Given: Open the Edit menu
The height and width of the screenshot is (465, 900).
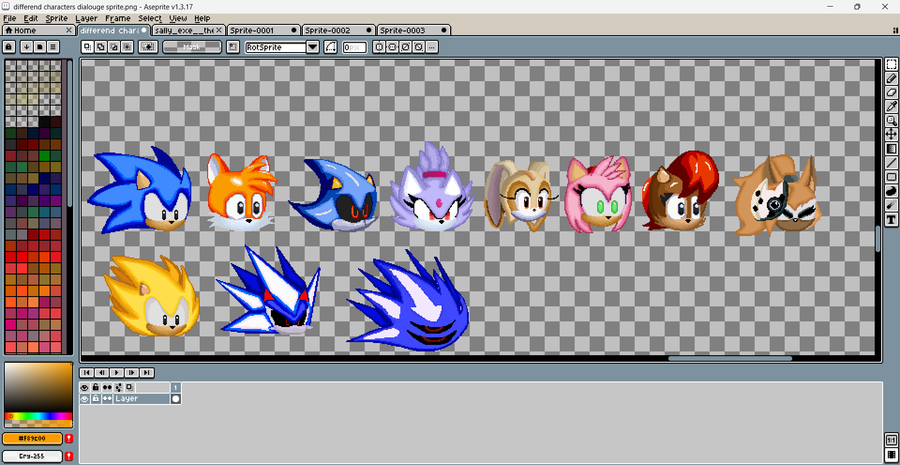Looking at the screenshot, I should point(30,18).
